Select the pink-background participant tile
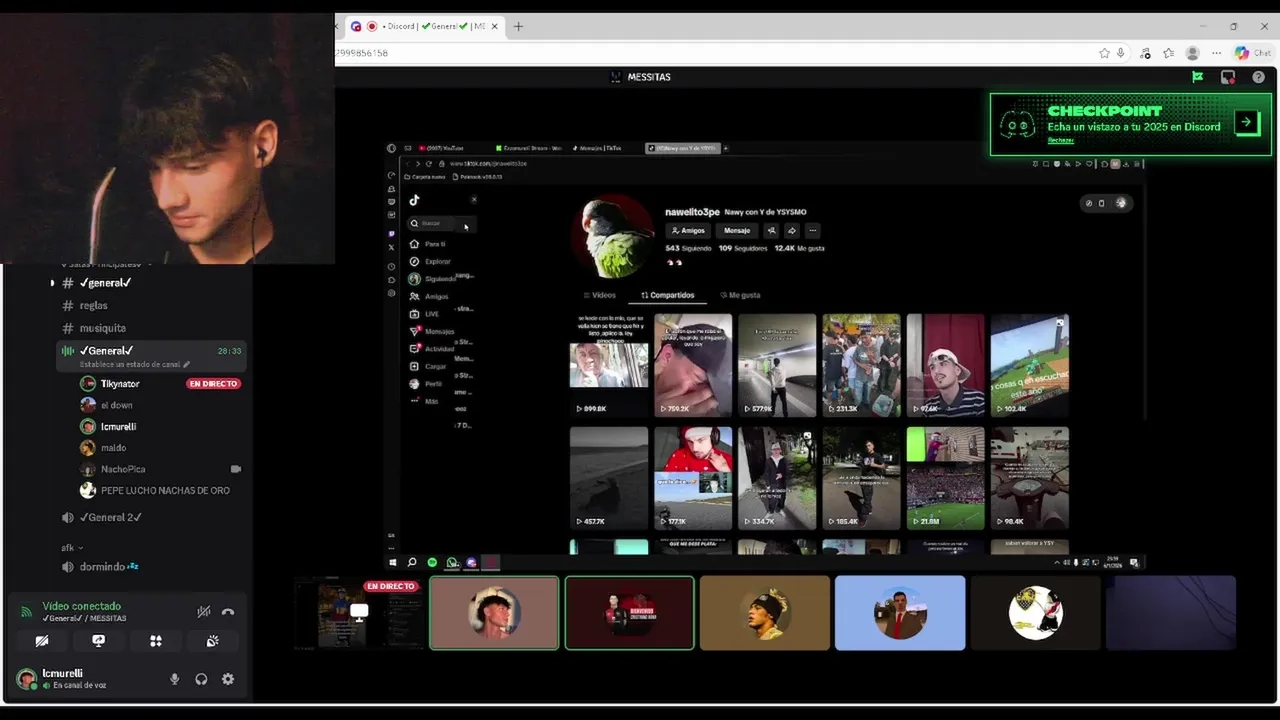Image resolution: width=1280 pixels, height=720 pixels. pyautogui.click(x=494, y=613)
